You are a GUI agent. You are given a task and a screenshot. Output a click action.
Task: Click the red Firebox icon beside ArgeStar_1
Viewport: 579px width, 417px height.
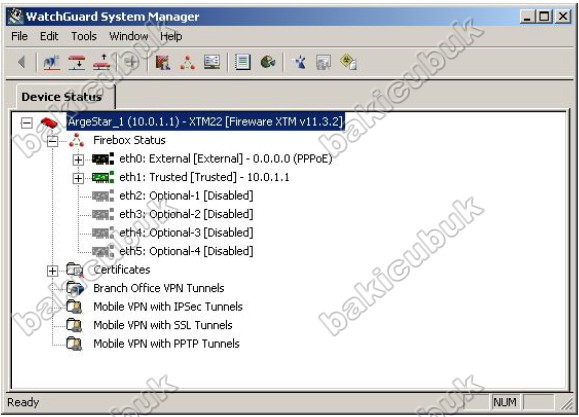point(49,122)
